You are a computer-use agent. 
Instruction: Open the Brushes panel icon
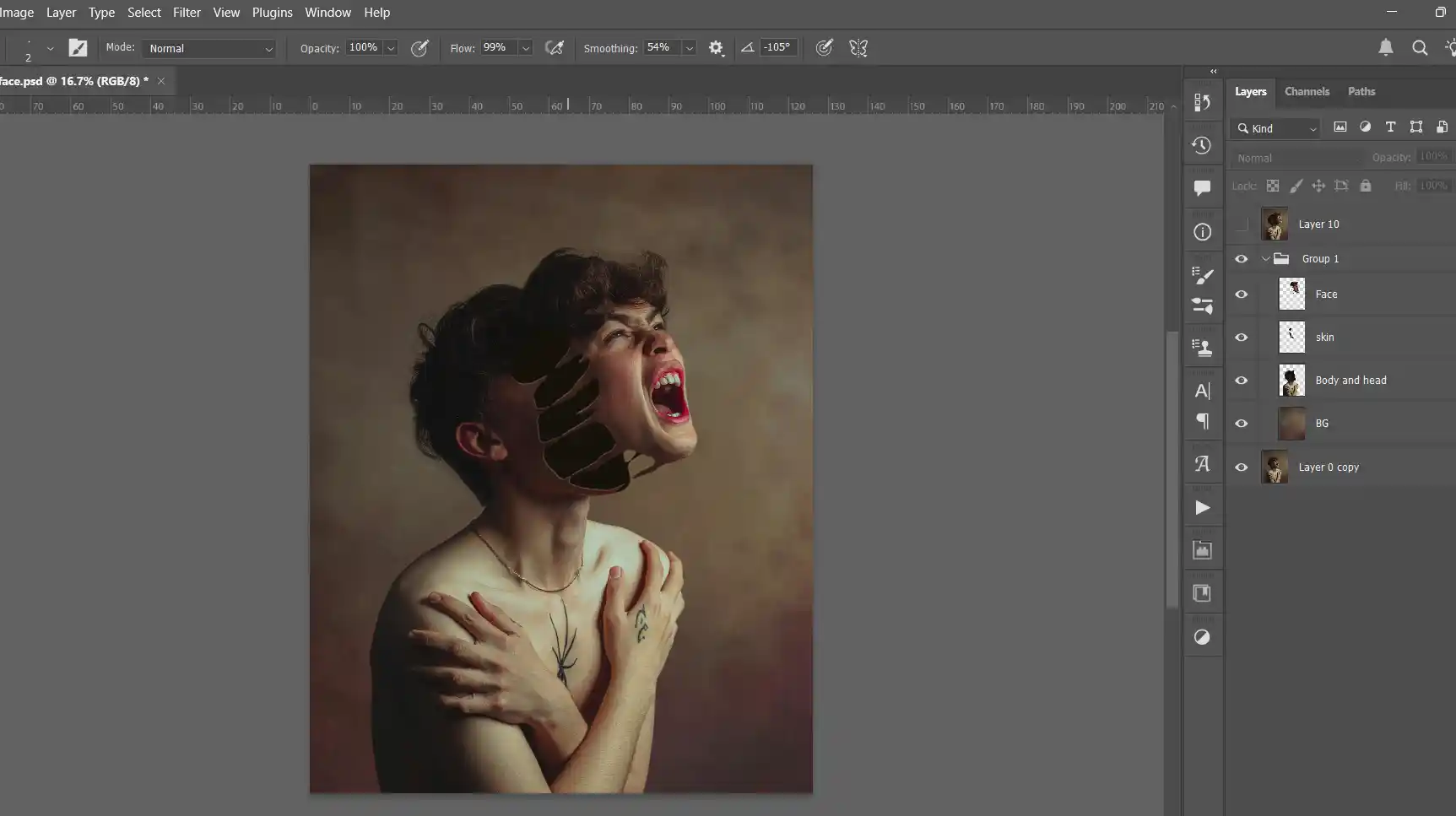point(1202,305)
